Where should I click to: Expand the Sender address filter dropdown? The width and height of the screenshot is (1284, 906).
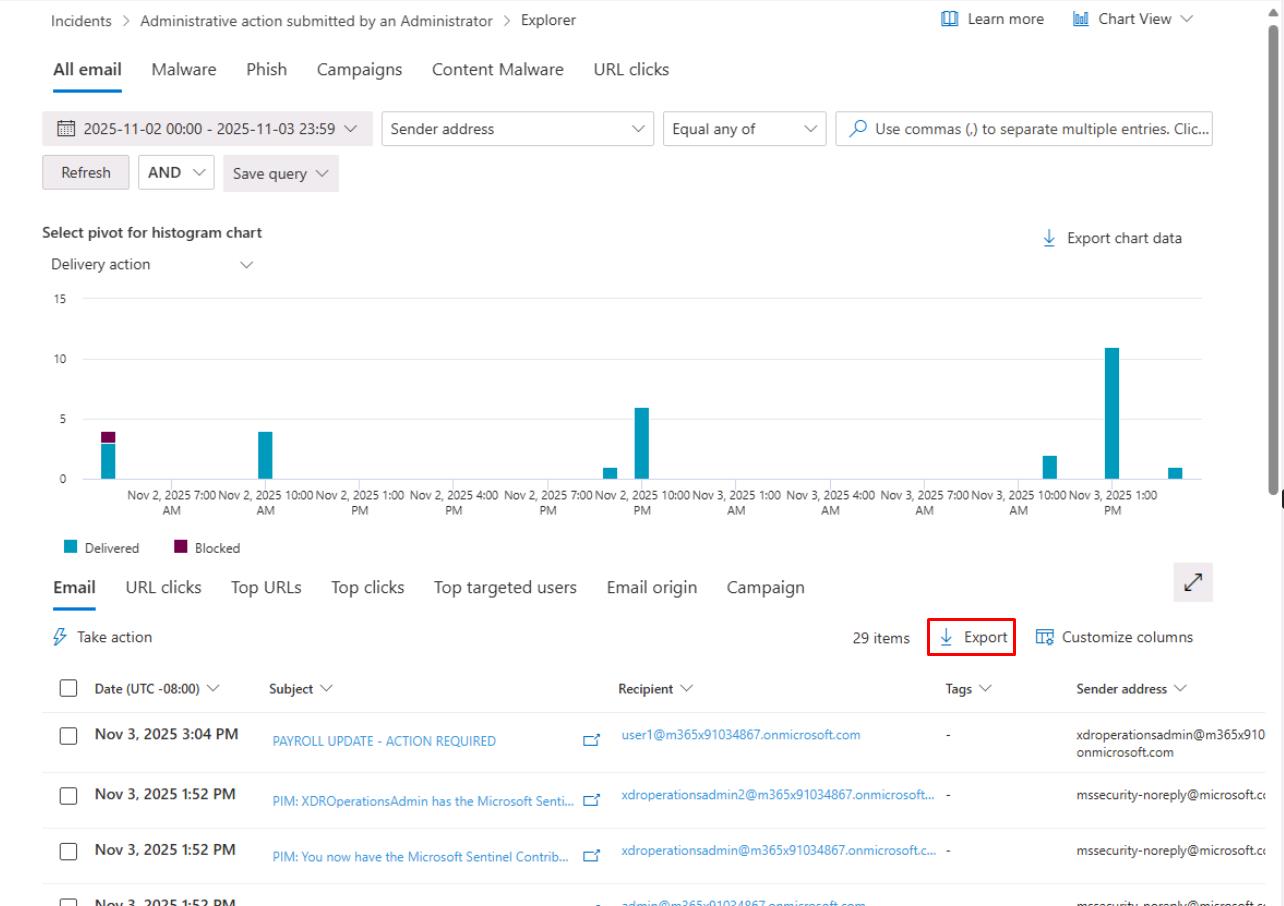tap(638, 129)
